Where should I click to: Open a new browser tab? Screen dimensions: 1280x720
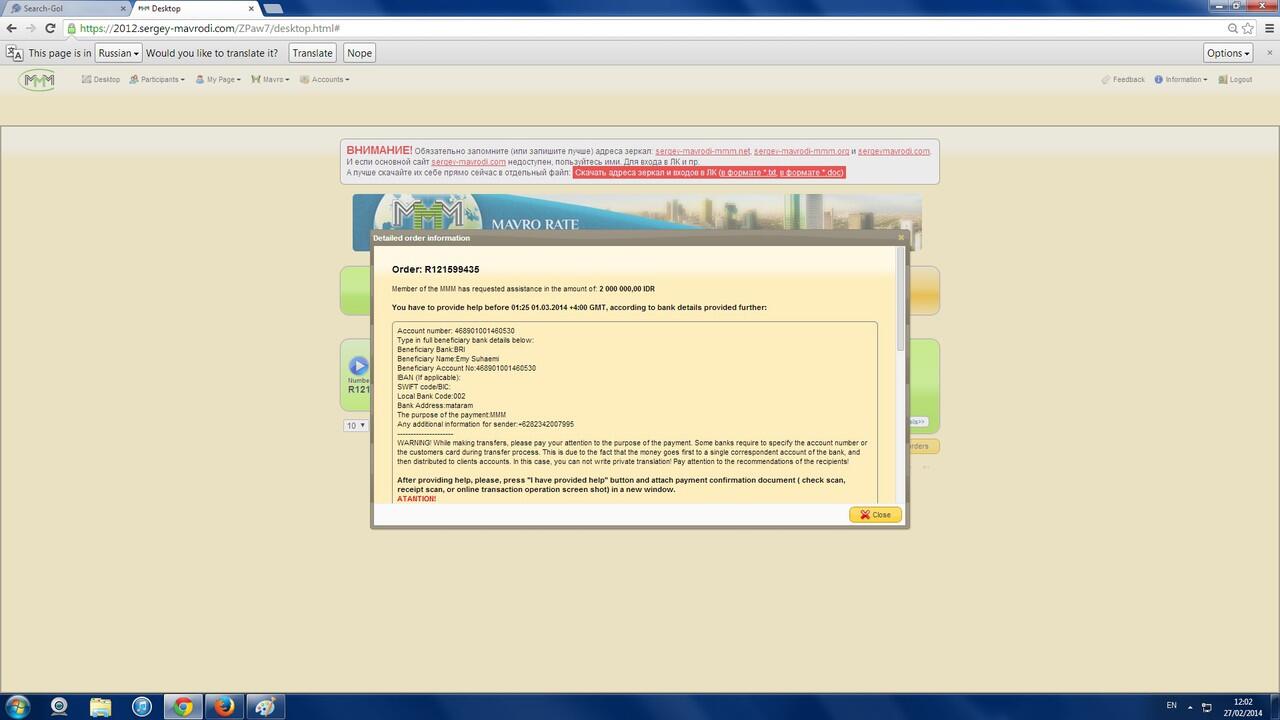(x=271, y=8)
